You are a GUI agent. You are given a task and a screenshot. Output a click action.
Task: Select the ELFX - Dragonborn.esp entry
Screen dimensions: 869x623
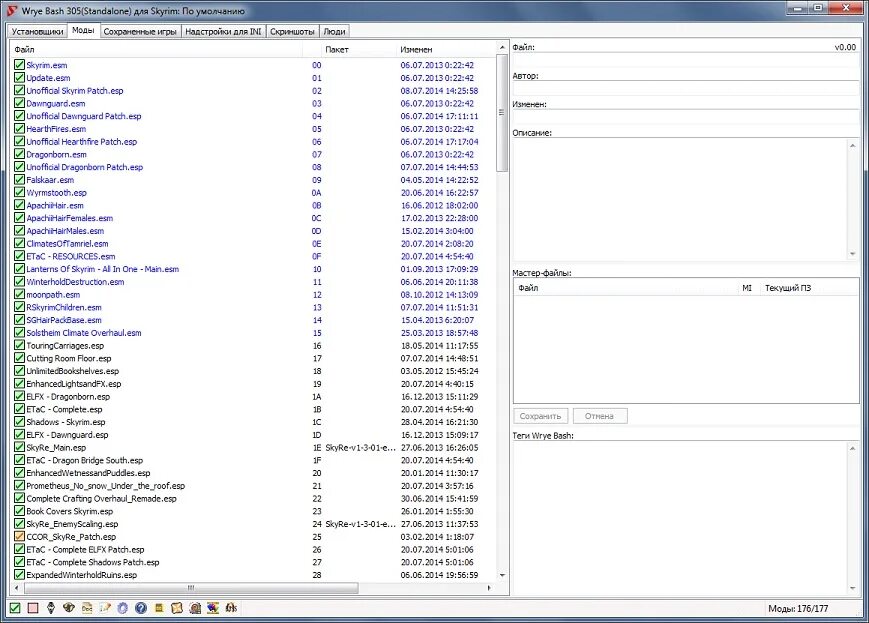point(254,396)
